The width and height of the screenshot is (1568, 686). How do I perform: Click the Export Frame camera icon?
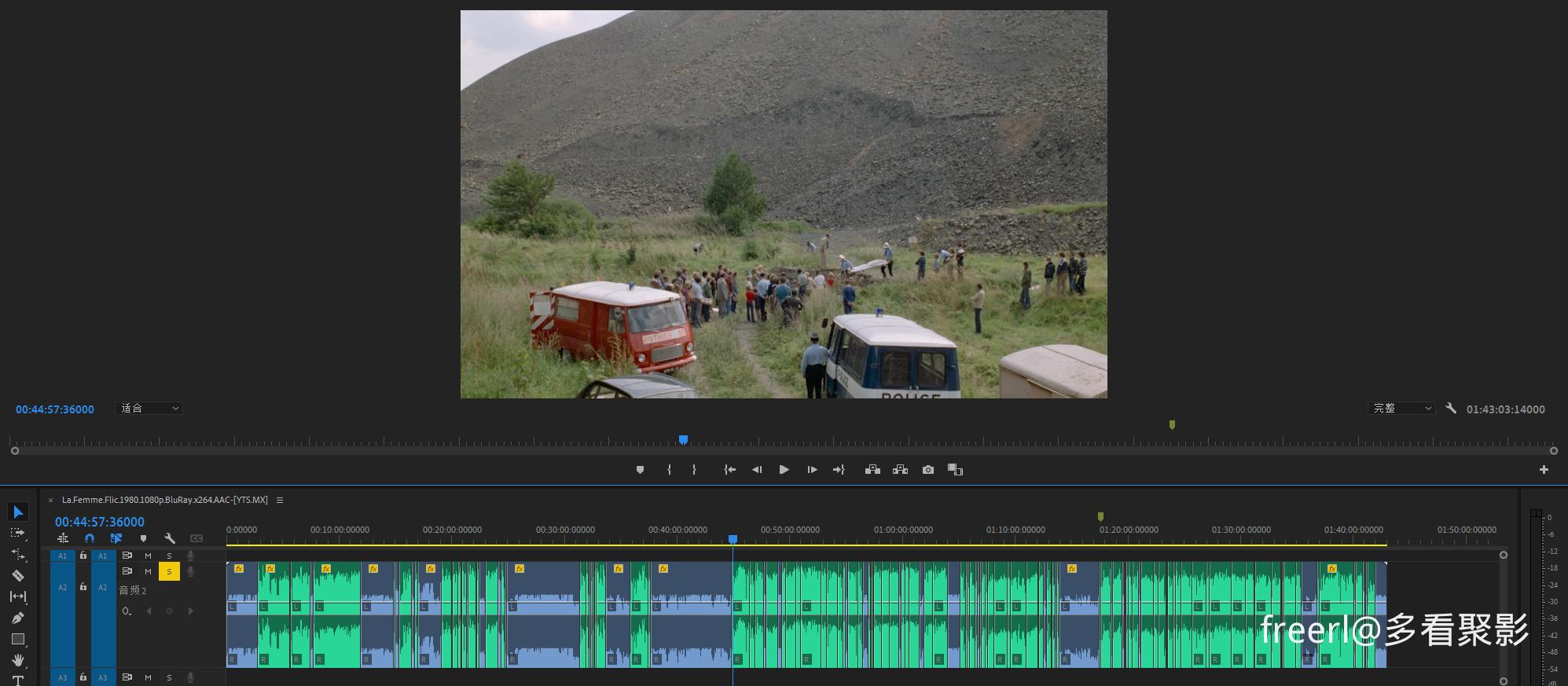pos(928,470)
